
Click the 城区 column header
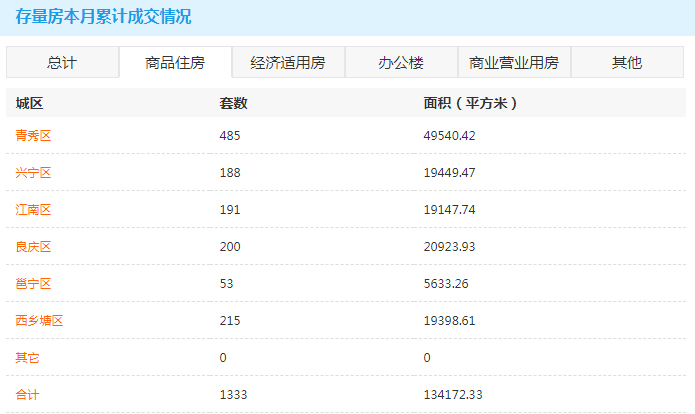29,103
